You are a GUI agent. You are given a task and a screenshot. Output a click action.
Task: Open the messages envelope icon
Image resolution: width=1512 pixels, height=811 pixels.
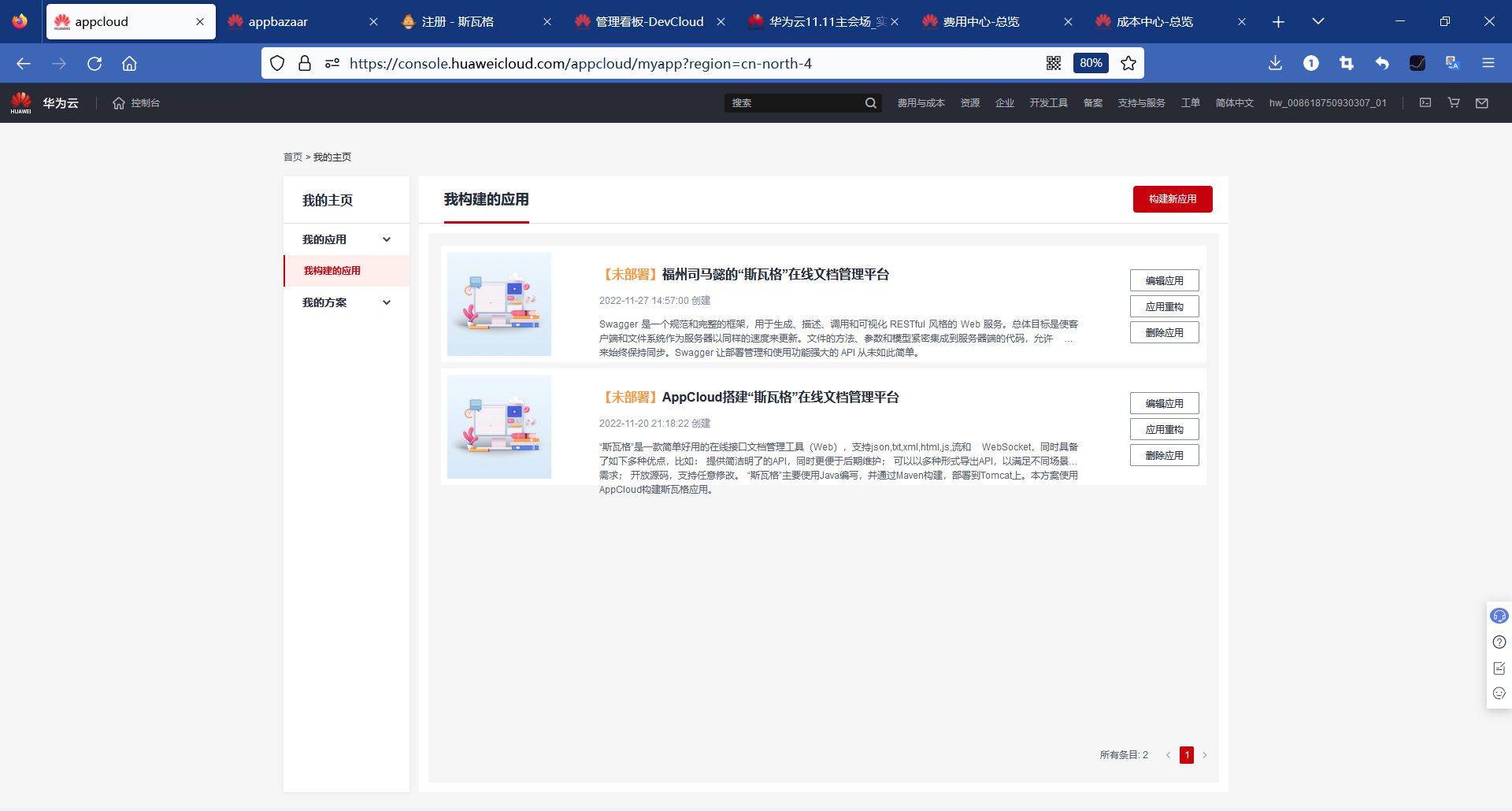coord(1482,103)
